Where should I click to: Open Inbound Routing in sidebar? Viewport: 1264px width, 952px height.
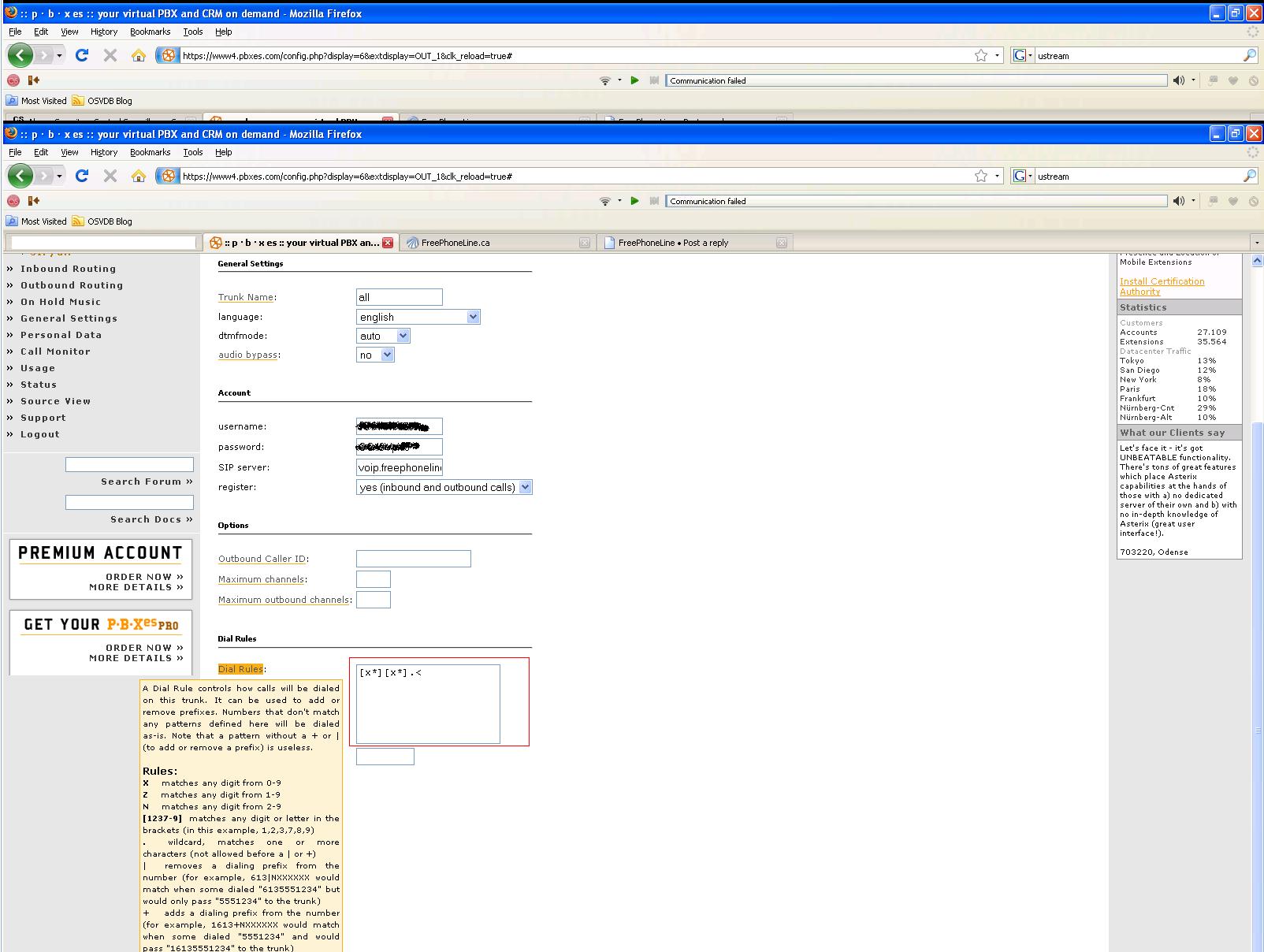click(68, 269)
